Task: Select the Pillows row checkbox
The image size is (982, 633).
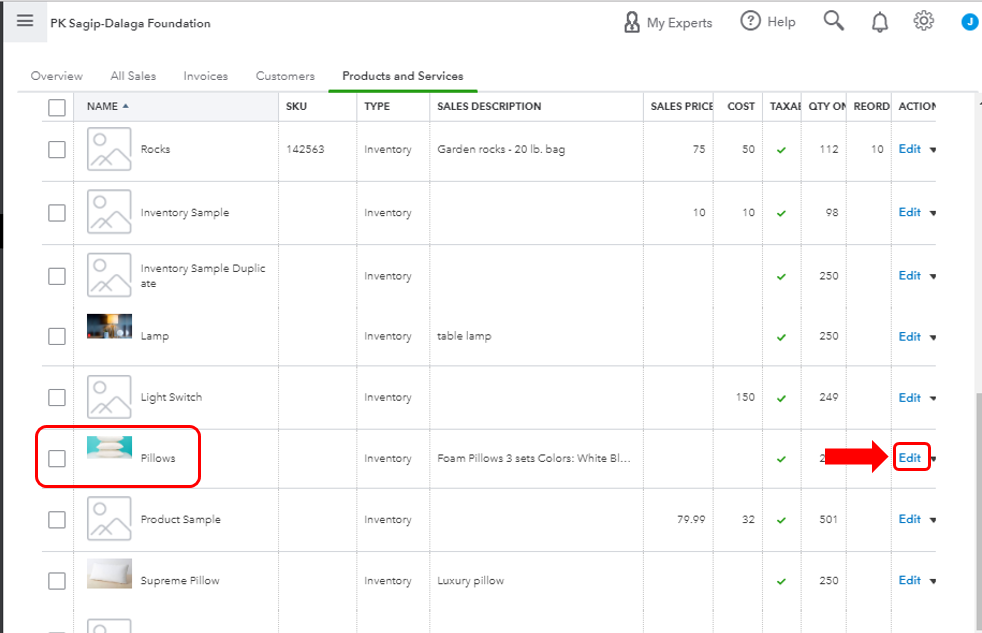Action: click(x=57, y=458)
